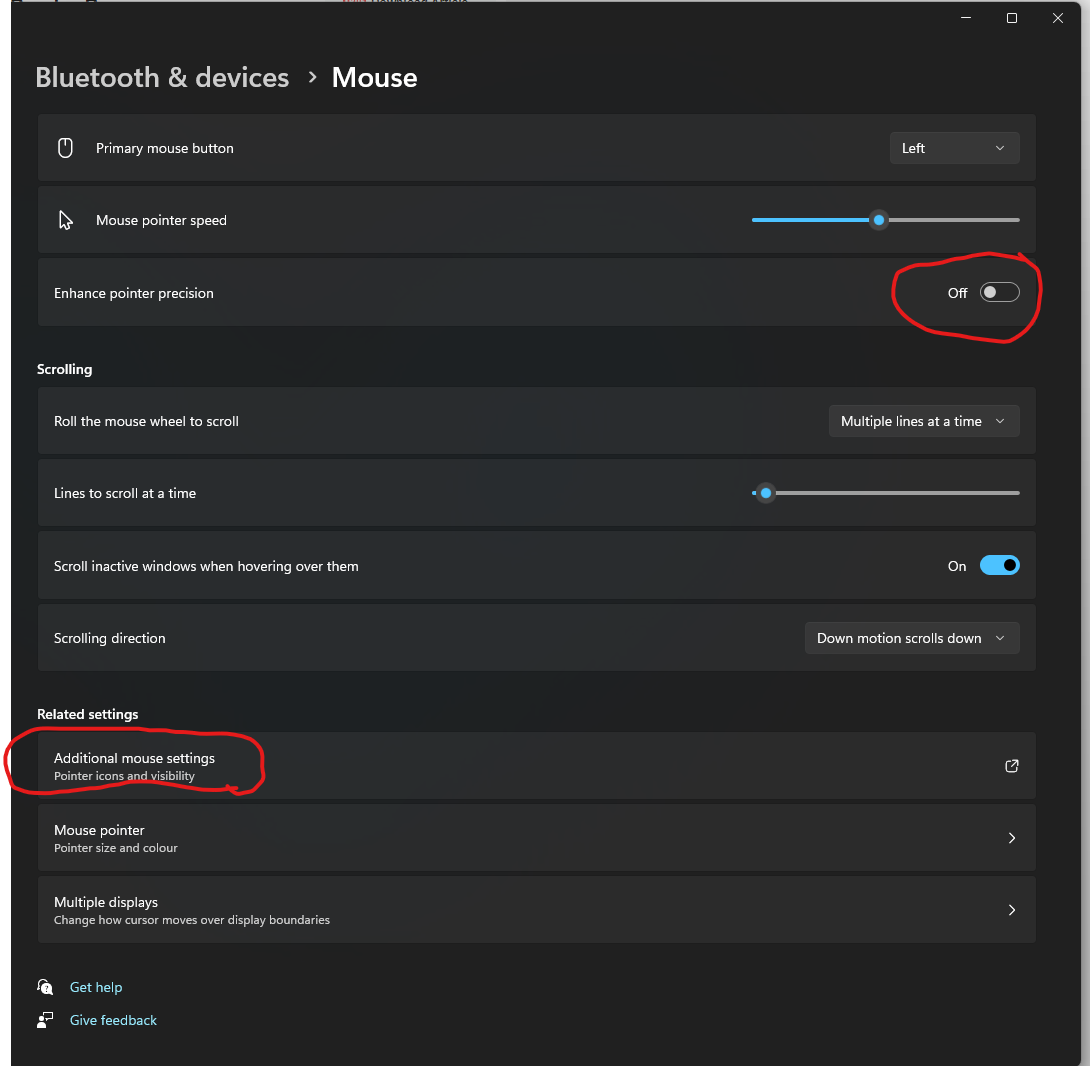Disable scrolling inactive windows on hover
The width and height of the screenshot is (1090, 1066).
[999, 566]
